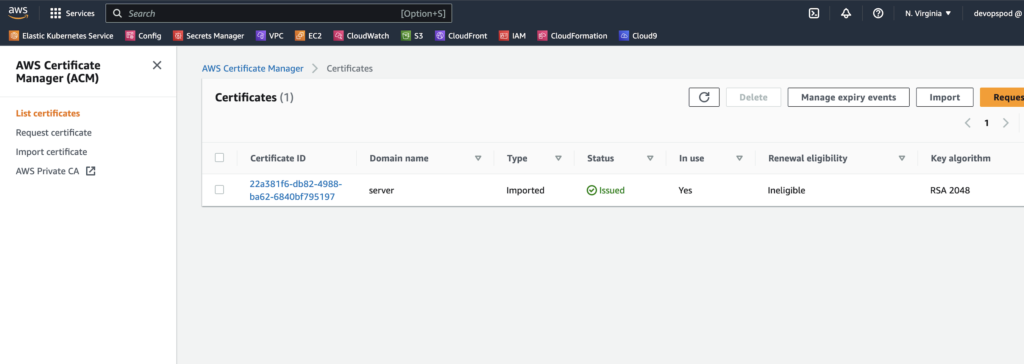1024x364 pixels.
Task: Click the search magnifier icon
Action: 118,13
